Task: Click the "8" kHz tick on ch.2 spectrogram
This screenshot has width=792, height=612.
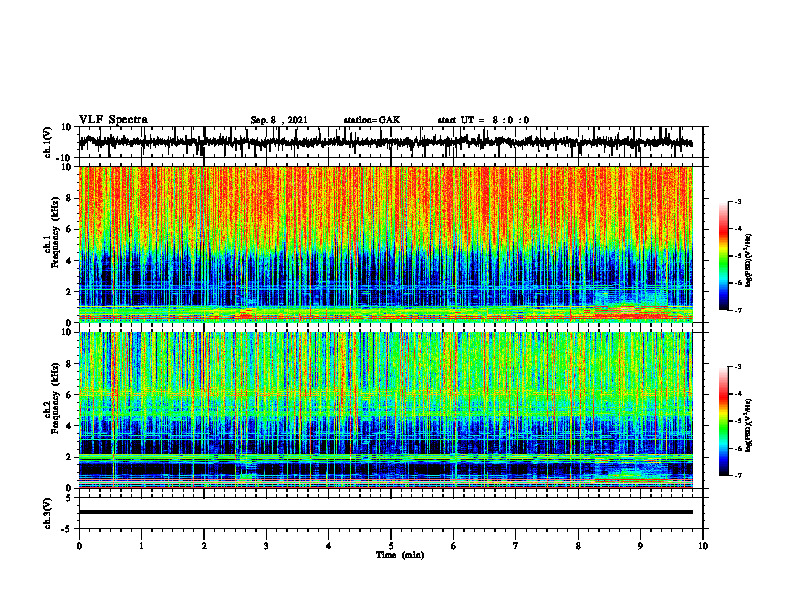Action: (70, 364)
